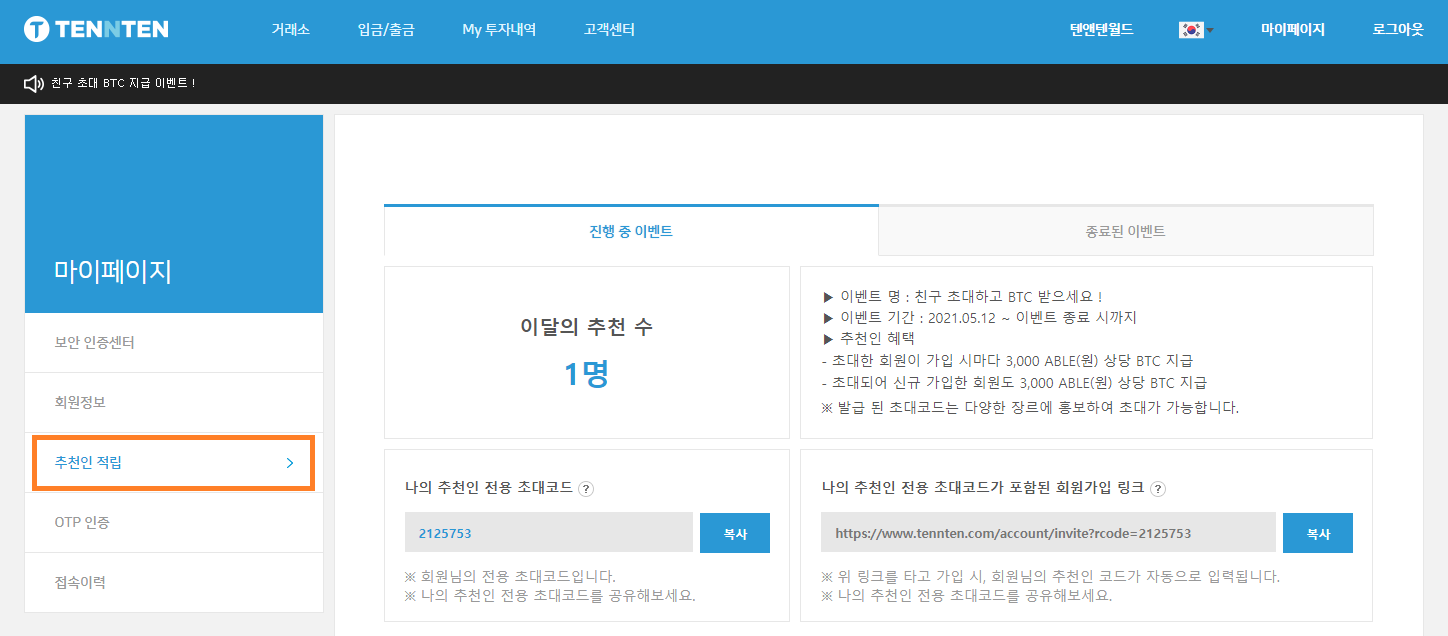
Task: Open the 고객센터 menu
Action: pyautogui.click(x=609, y=30)
